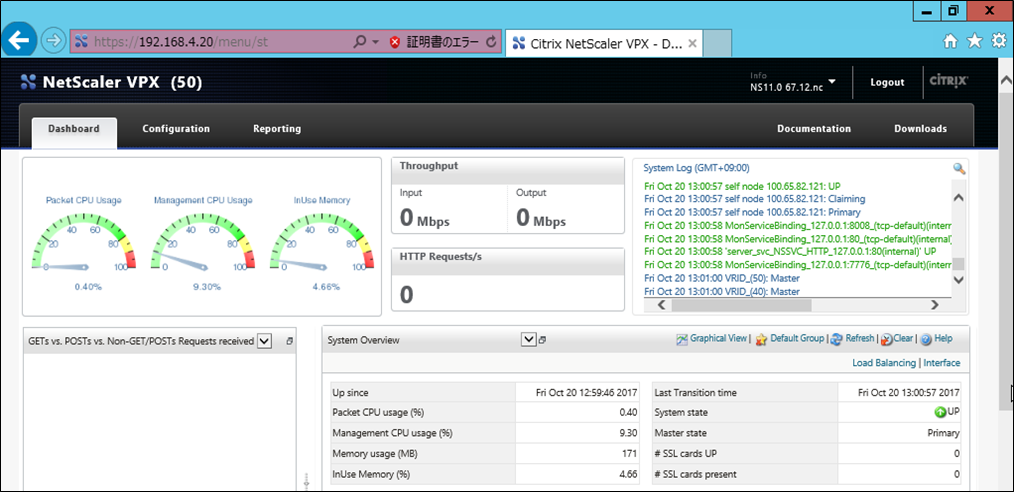Open browser Tools gear icon

[x=998, y=41]
